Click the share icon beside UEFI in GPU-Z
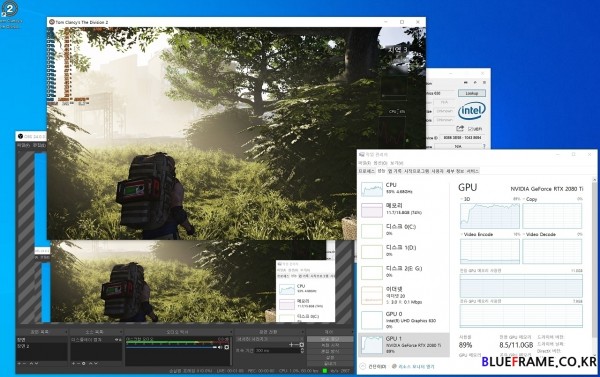 (460, 129)
